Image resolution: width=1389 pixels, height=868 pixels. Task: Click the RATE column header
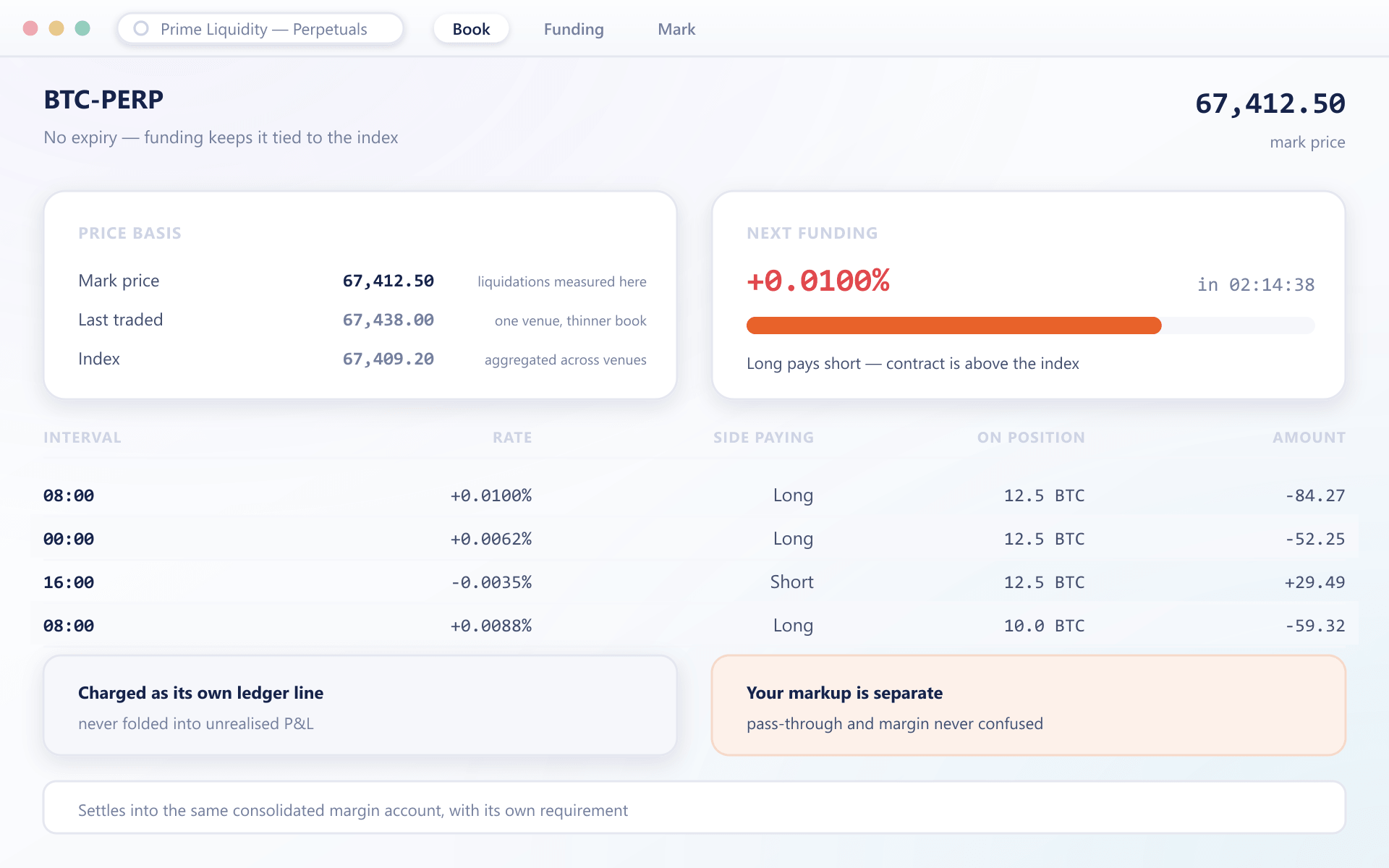512,438
